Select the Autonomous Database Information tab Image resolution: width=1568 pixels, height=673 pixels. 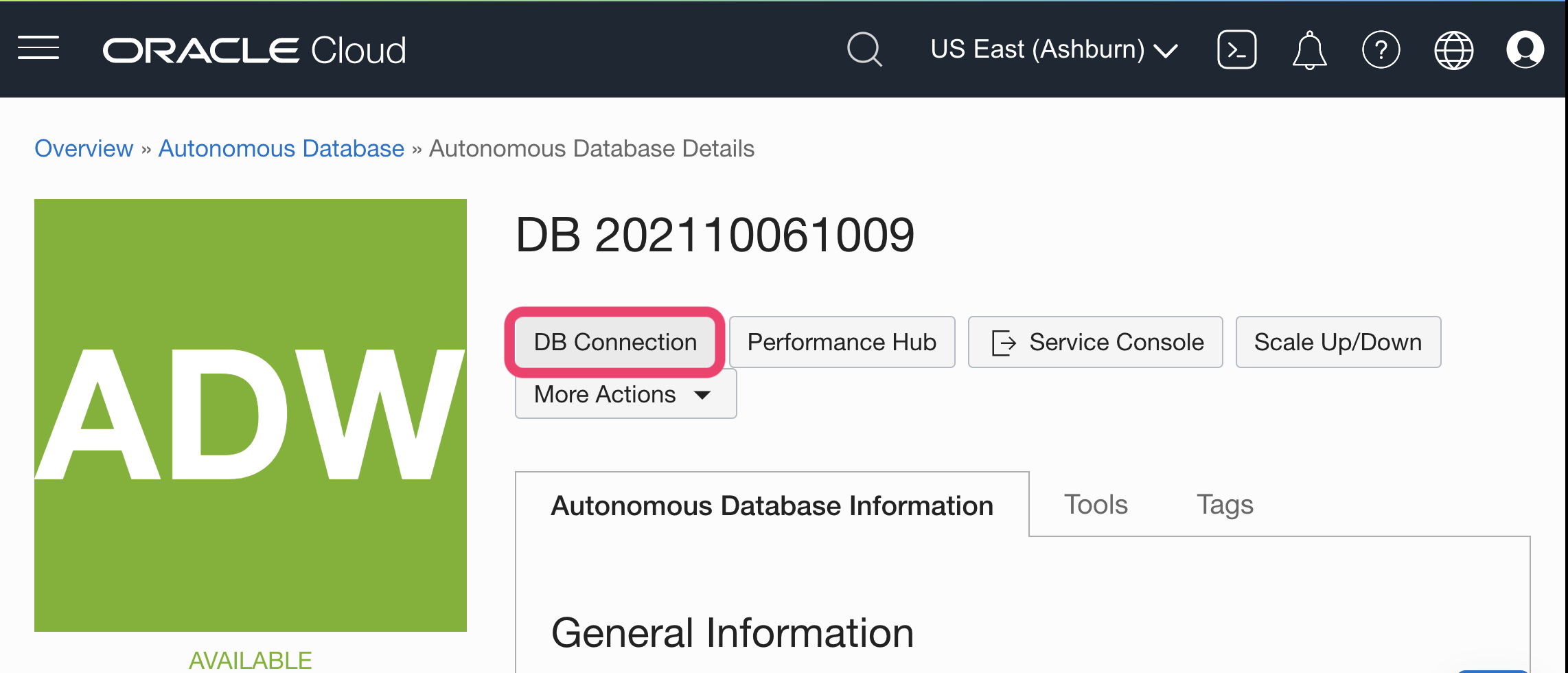point(772,505)
